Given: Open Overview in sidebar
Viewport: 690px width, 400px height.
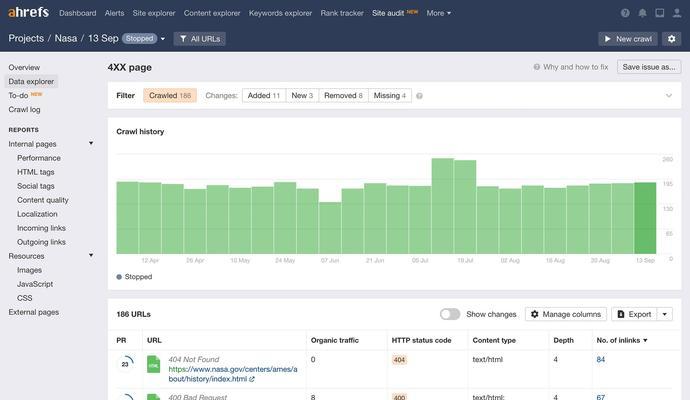Looking at the screenshot, I should point(24,67).
